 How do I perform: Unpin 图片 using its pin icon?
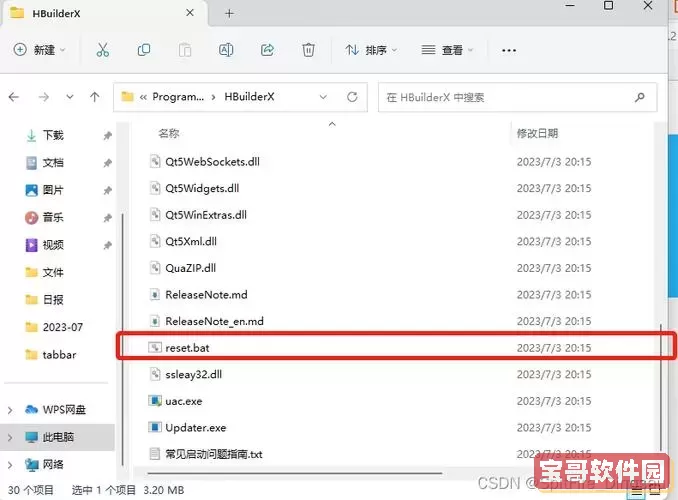[107, 190]
